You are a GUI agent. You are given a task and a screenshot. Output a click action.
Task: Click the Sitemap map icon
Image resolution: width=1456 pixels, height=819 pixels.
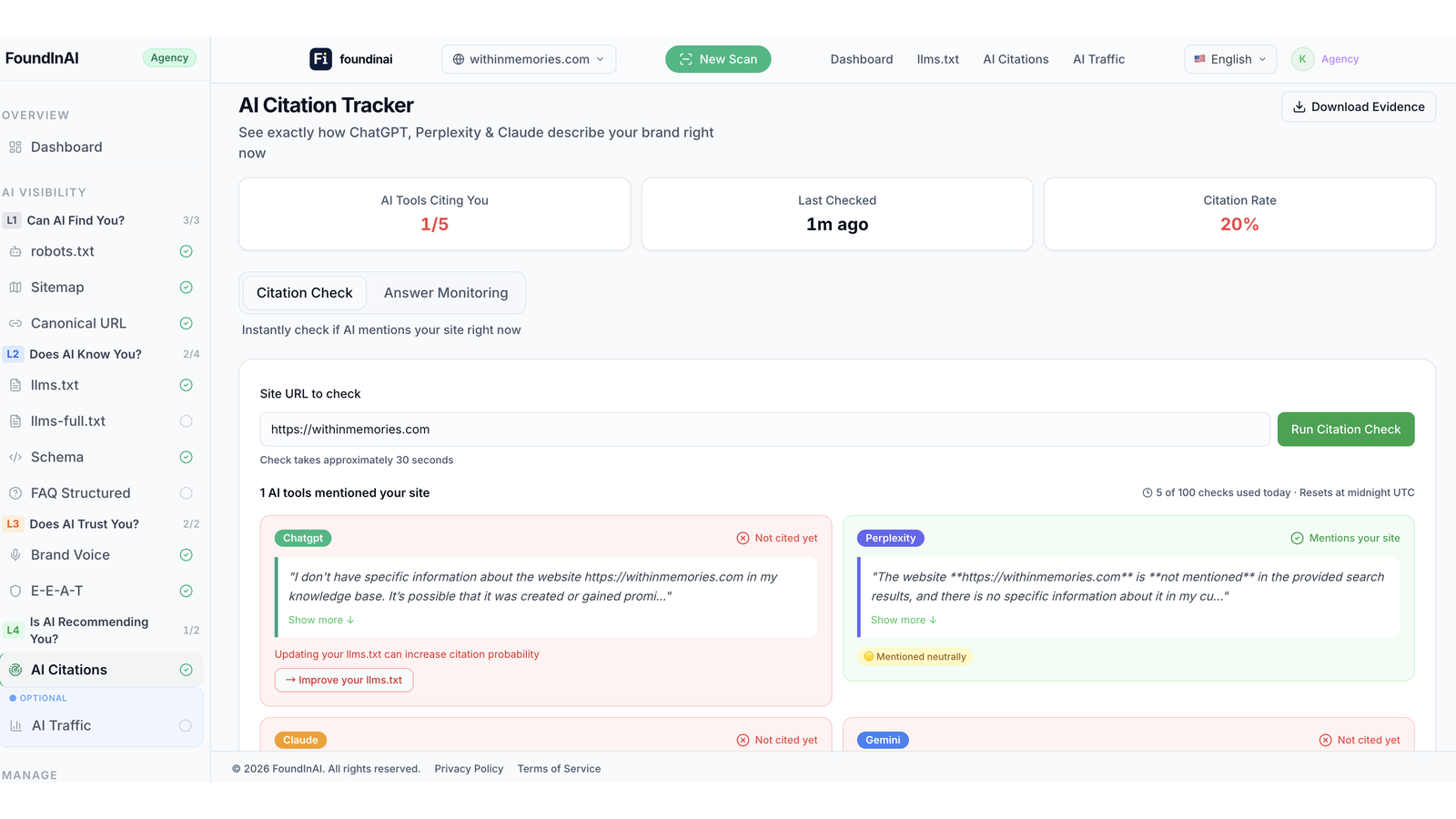coord(15,288)
